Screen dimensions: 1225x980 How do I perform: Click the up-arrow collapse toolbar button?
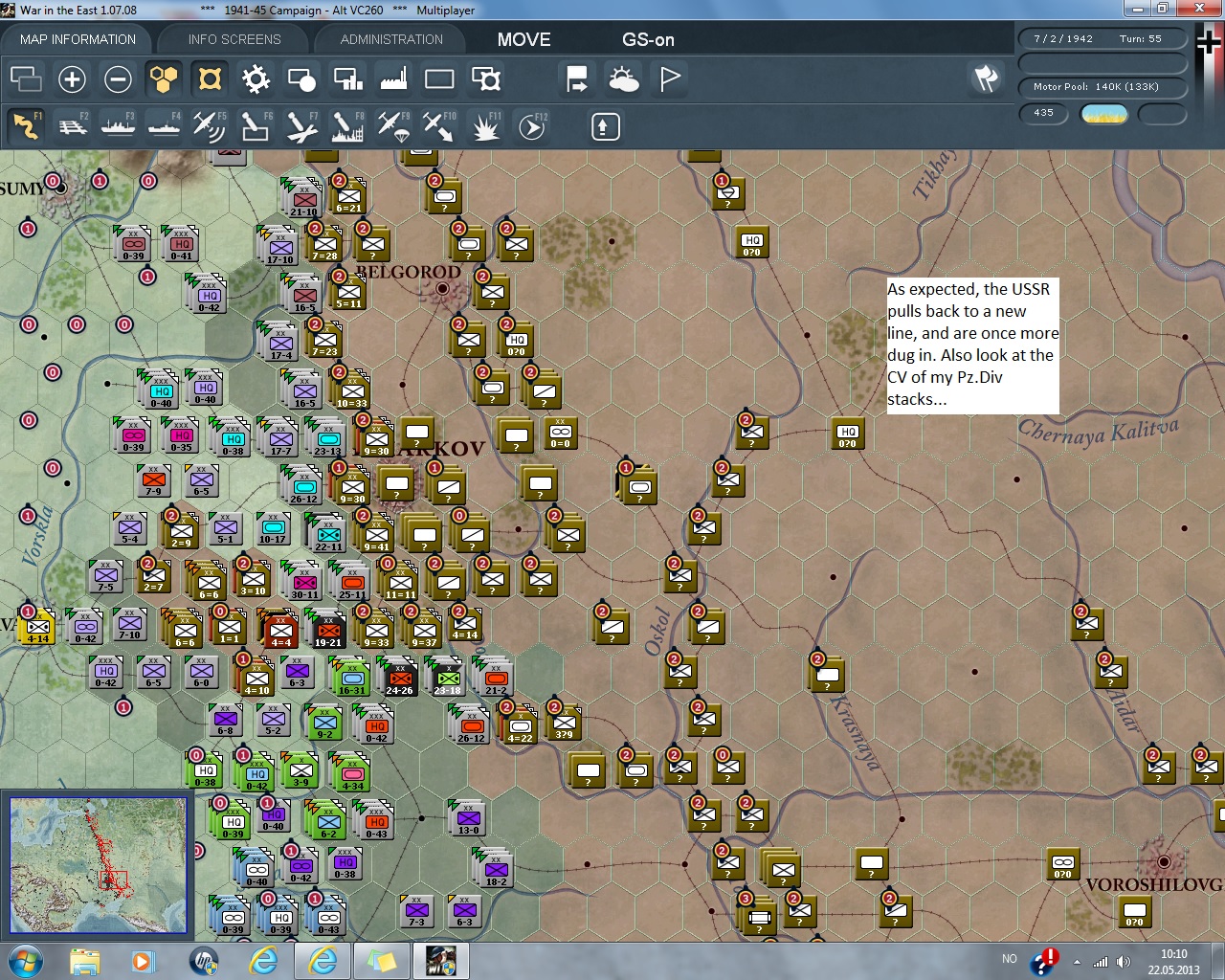pyautogui.click(x=605, y=126)
